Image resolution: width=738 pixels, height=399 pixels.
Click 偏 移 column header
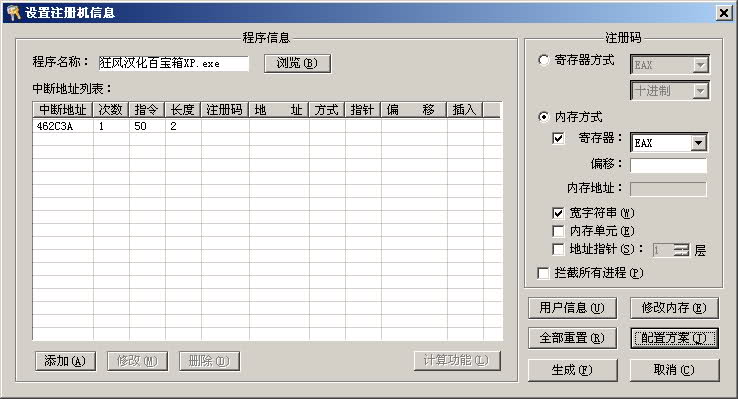click(x=413, y=110)
